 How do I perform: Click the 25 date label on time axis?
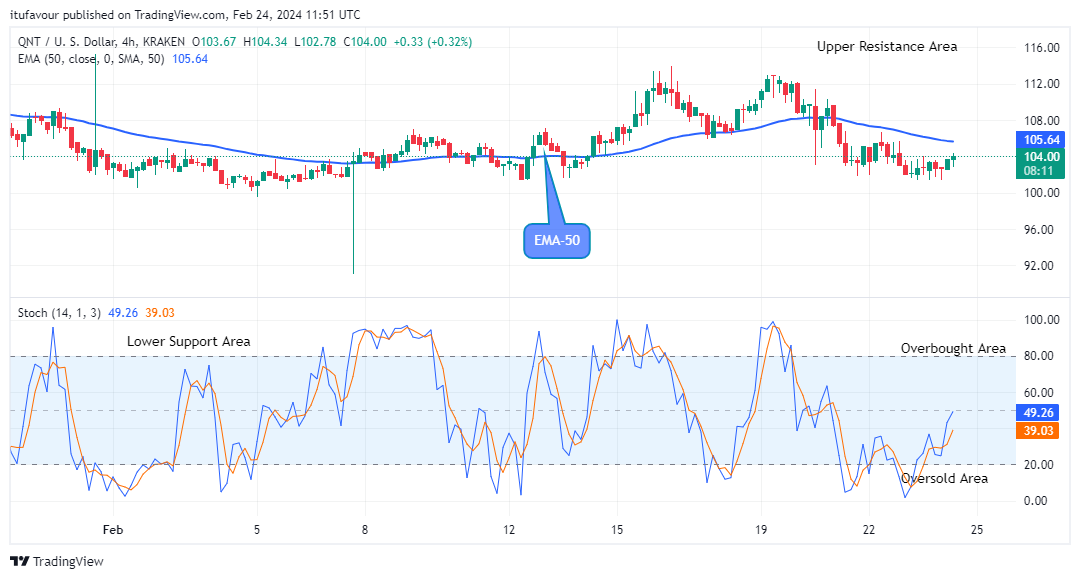click(977, 530)
